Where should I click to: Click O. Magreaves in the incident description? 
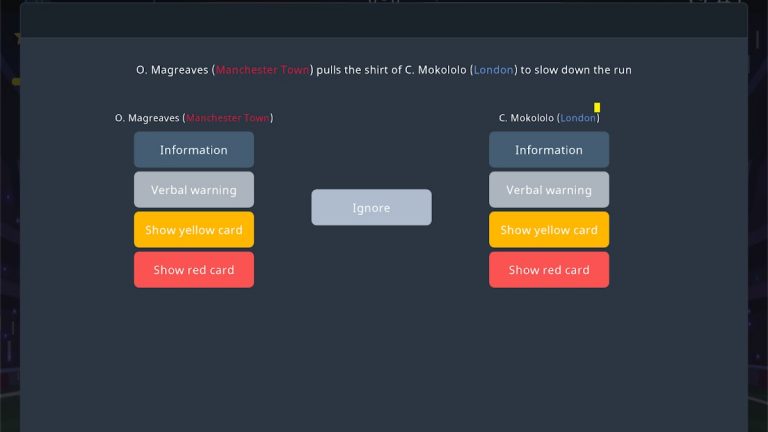click(172, 70)
